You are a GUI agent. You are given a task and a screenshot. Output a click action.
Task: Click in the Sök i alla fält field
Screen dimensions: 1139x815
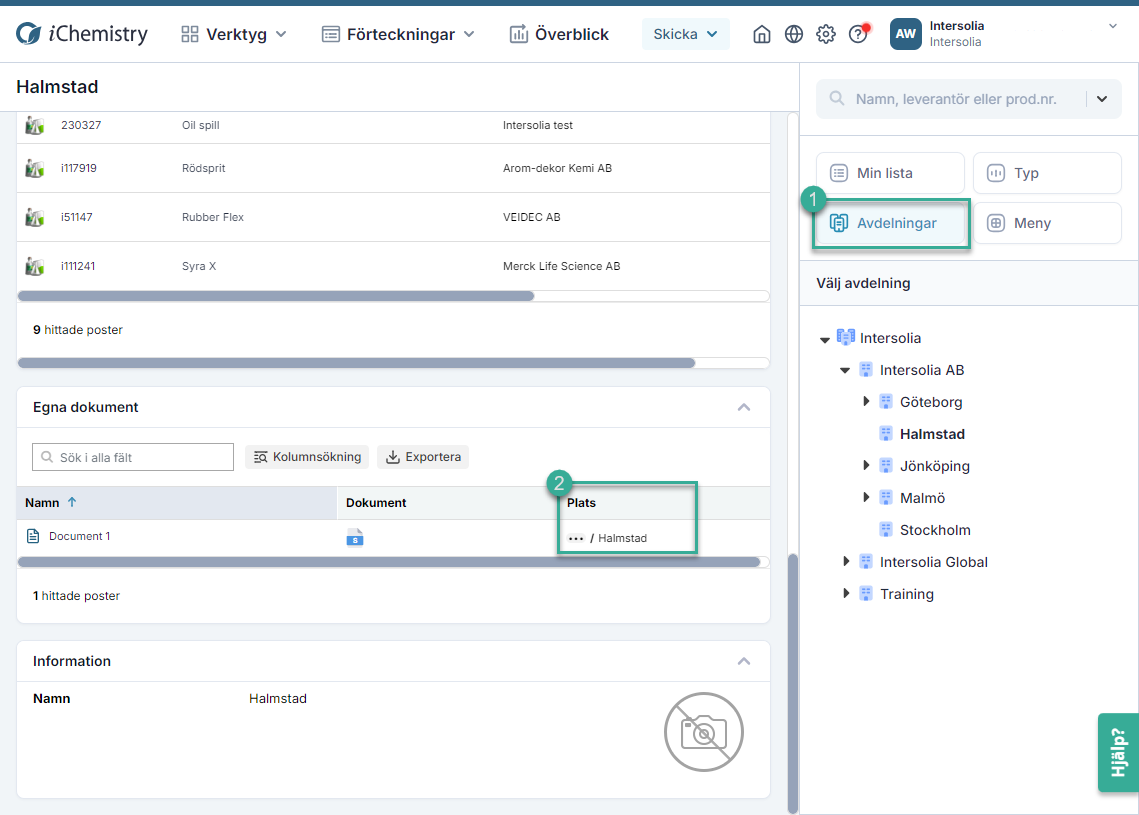tap(133, 457)
